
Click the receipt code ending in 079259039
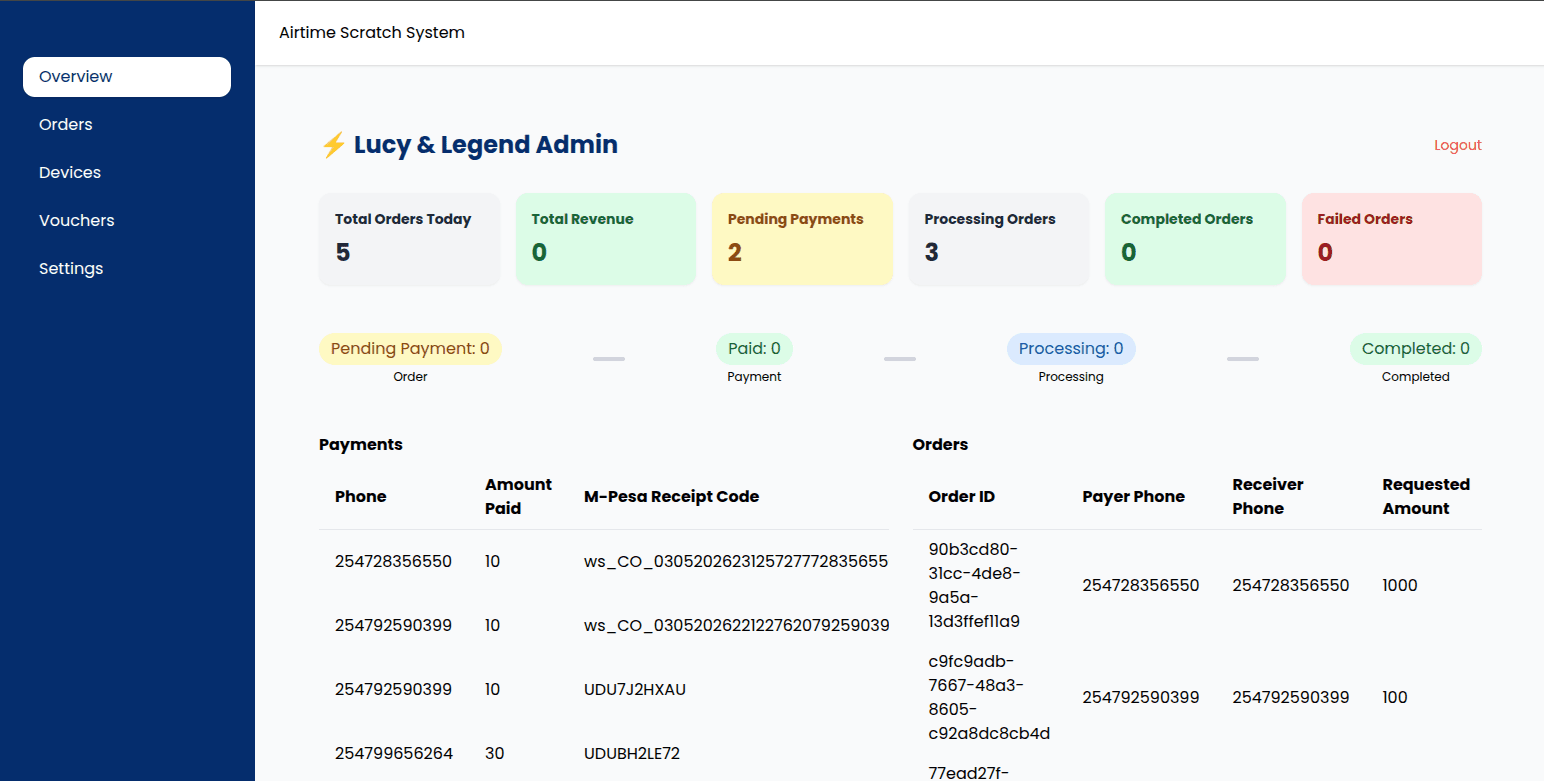point(736,626)
